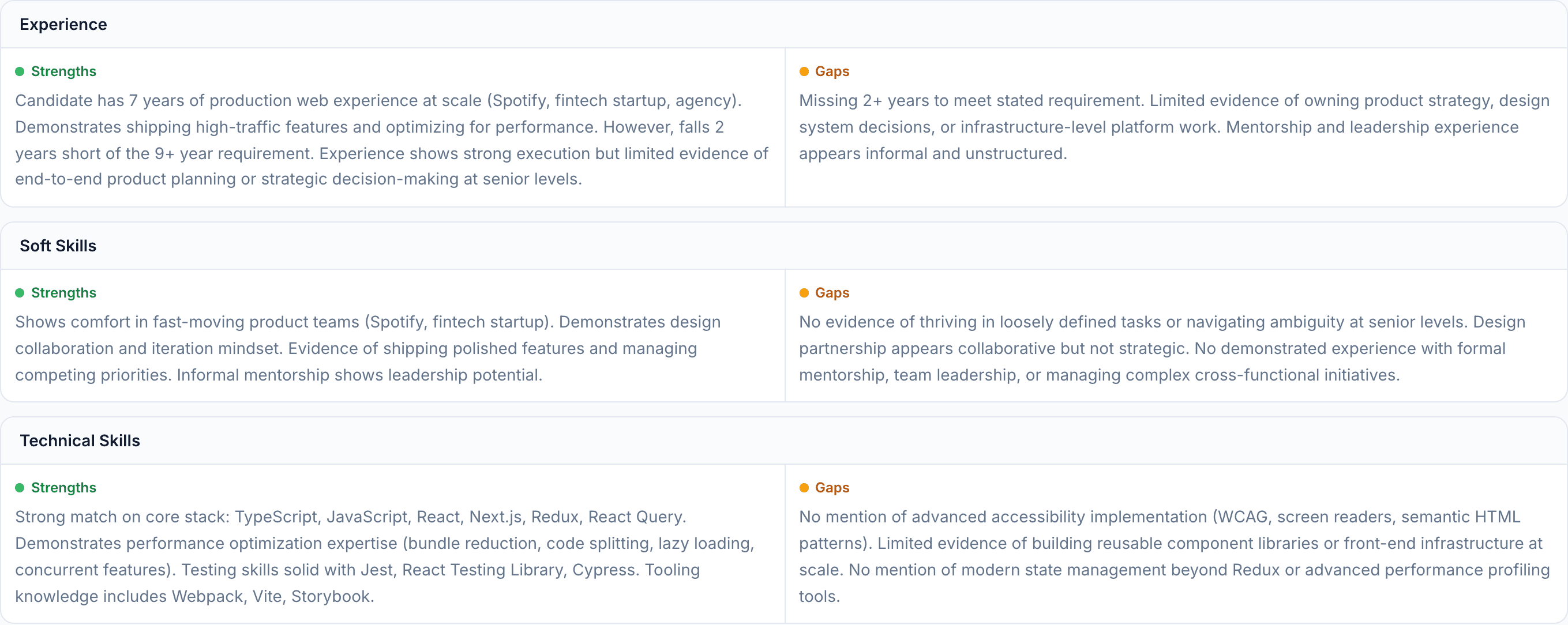The image size is (1568, 625).
Task: Click the orange dot beside Soft Skills Gaps
Action: pos(804,293)
